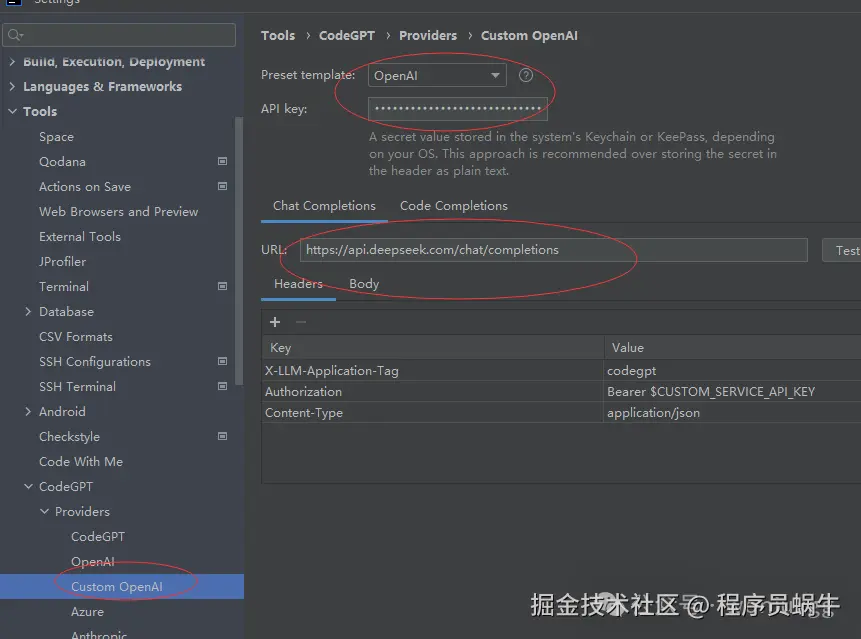This screenshot has height=639, width=861.
Task: Click the settings tree scrollbar
Action: [x=239, y=251]
